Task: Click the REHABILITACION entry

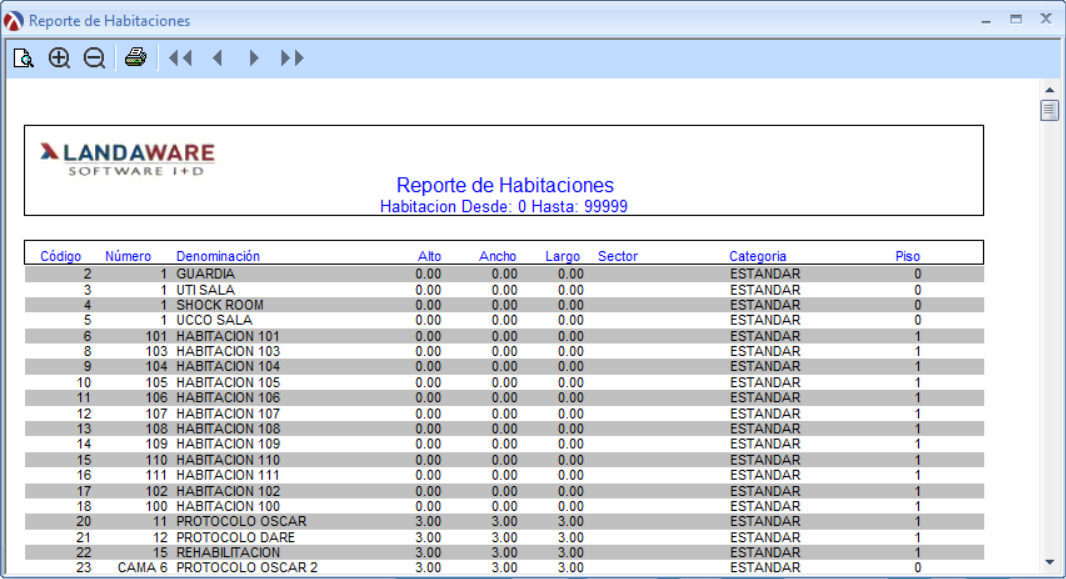Action: pyautogui.click(x=228, y=552)
